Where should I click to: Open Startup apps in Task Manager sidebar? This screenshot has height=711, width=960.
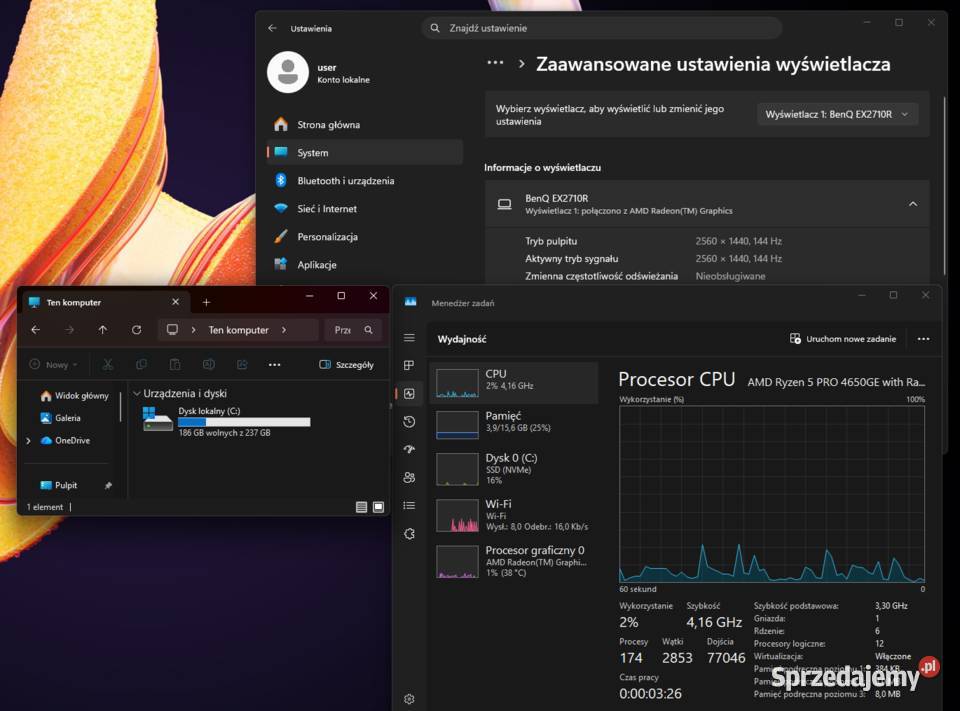coord(408,449)
